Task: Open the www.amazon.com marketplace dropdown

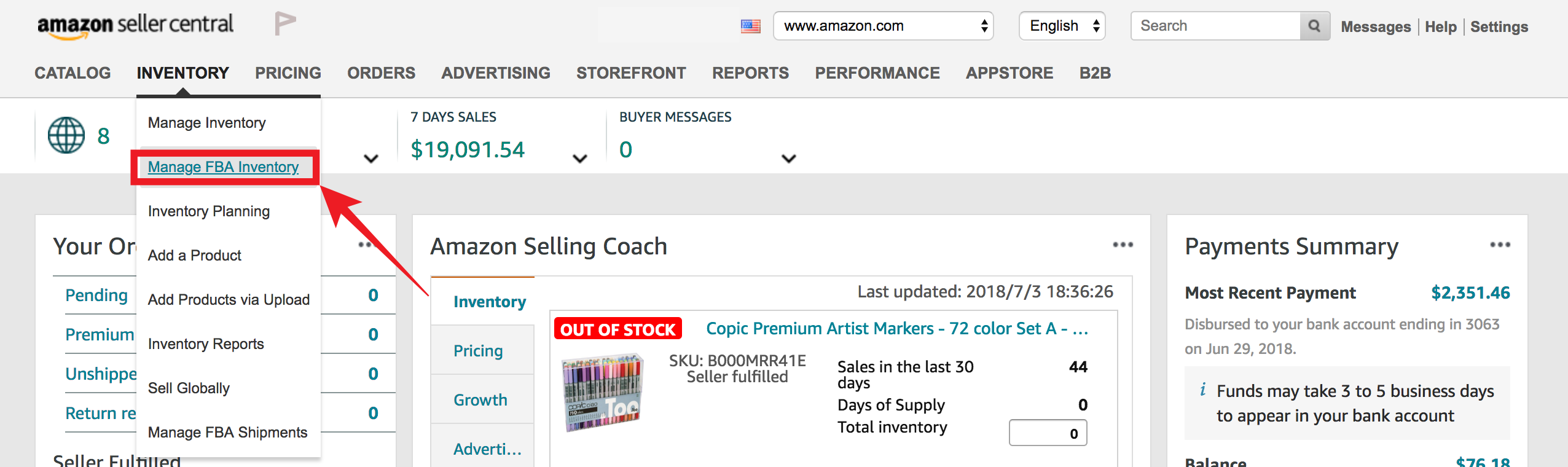Action: click(883, 26)
